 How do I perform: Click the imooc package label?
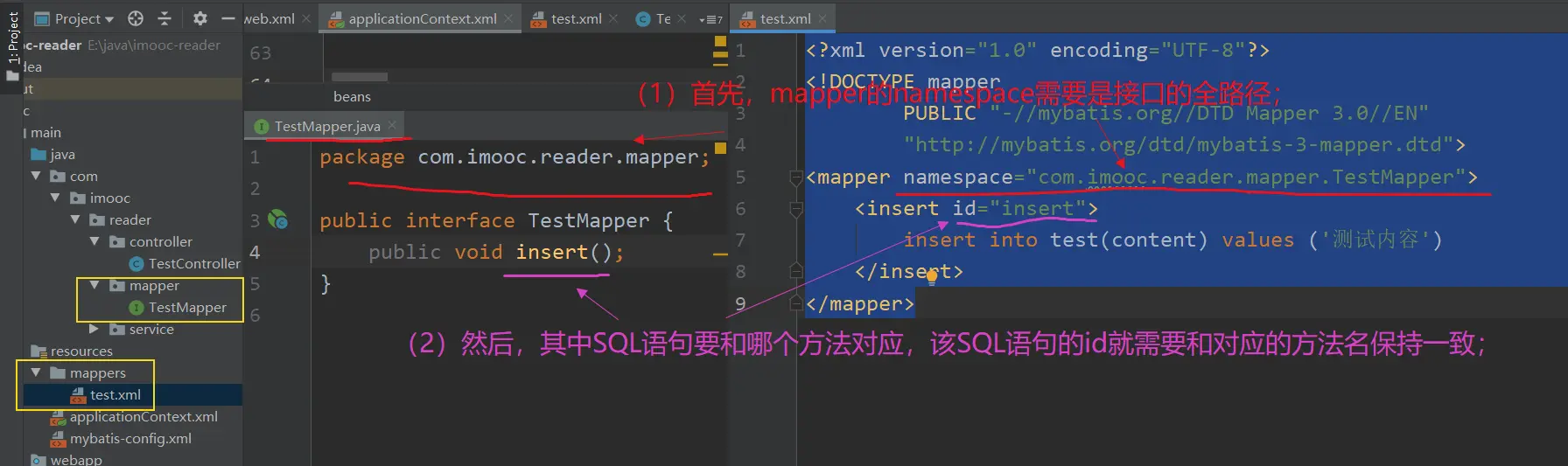(x=109, y=198)
